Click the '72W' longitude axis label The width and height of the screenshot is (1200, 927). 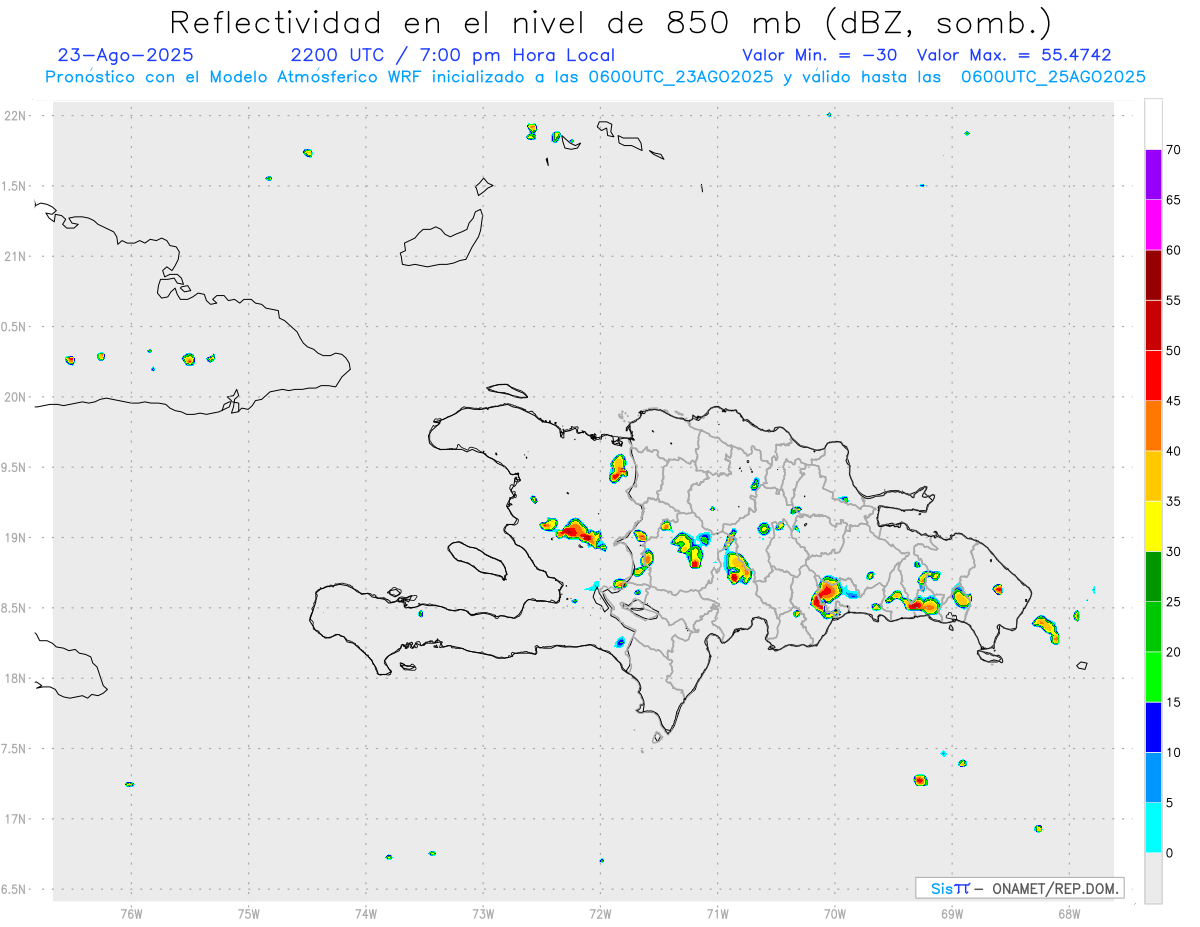pyautogui.click(x=600, y=914)
